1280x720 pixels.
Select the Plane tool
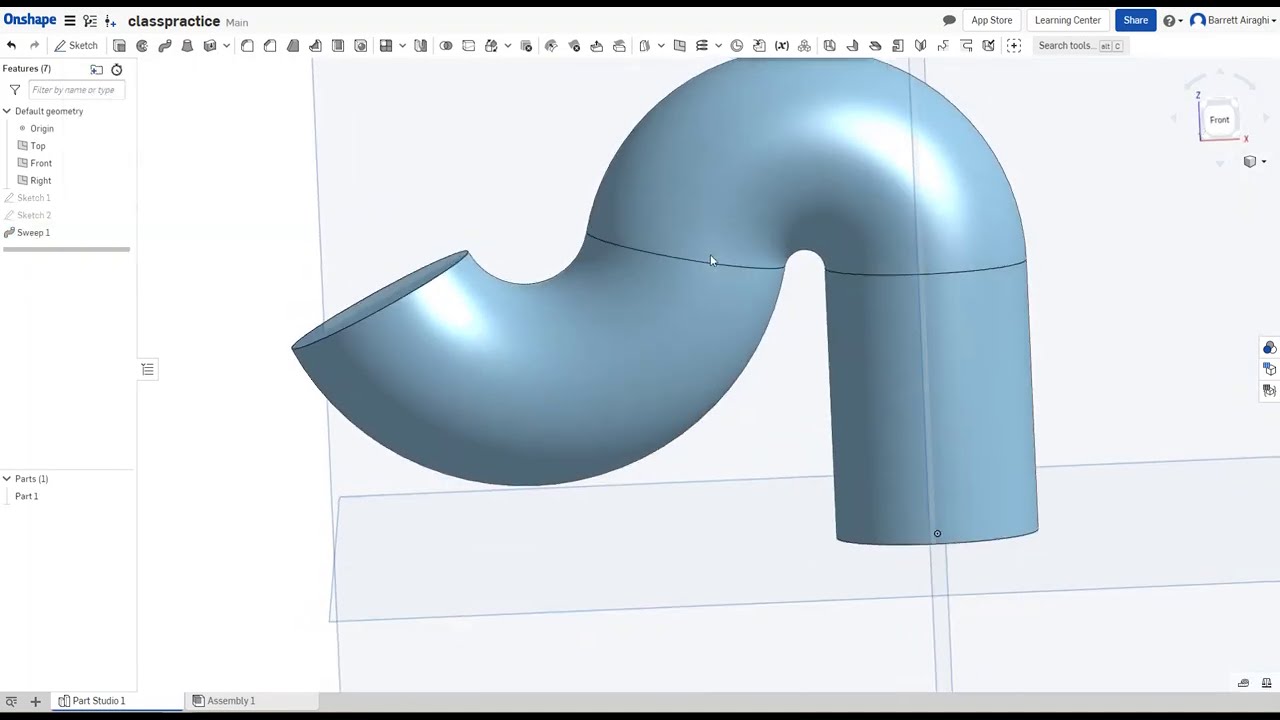coord(679,46)
